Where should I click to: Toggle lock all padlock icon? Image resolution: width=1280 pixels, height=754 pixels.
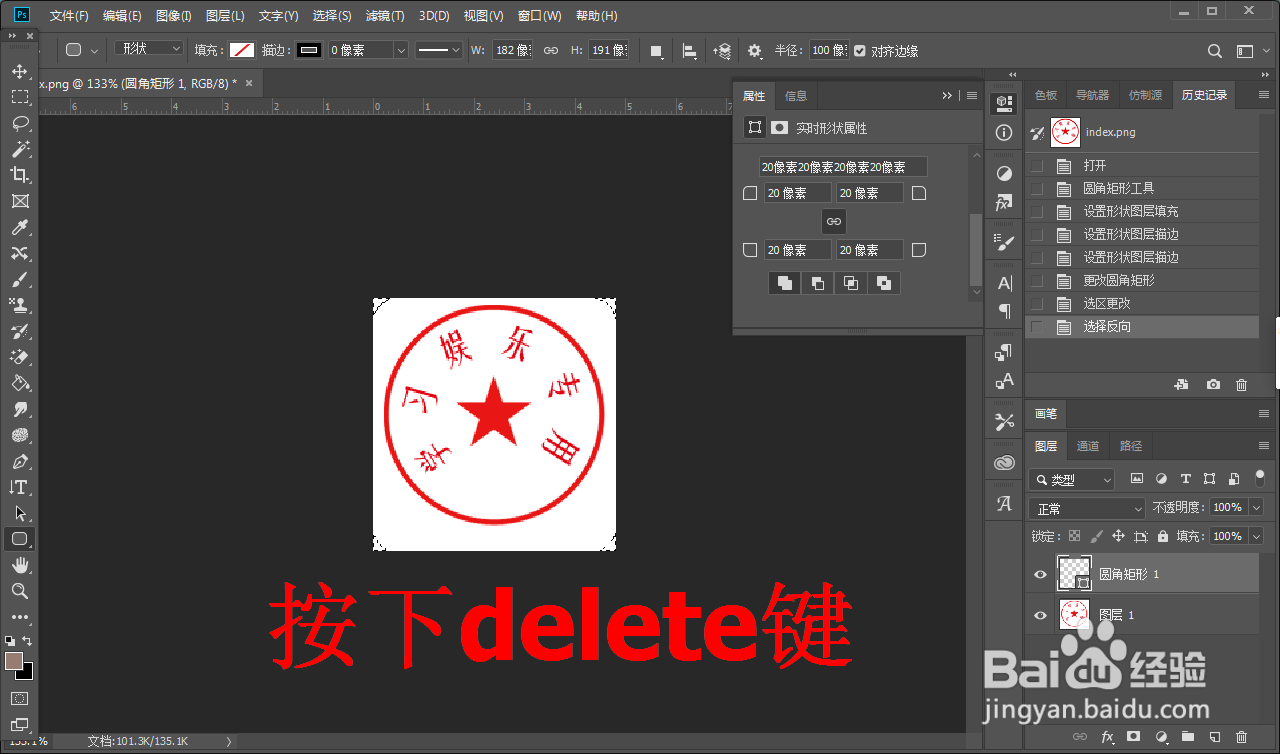(1163, 536)
